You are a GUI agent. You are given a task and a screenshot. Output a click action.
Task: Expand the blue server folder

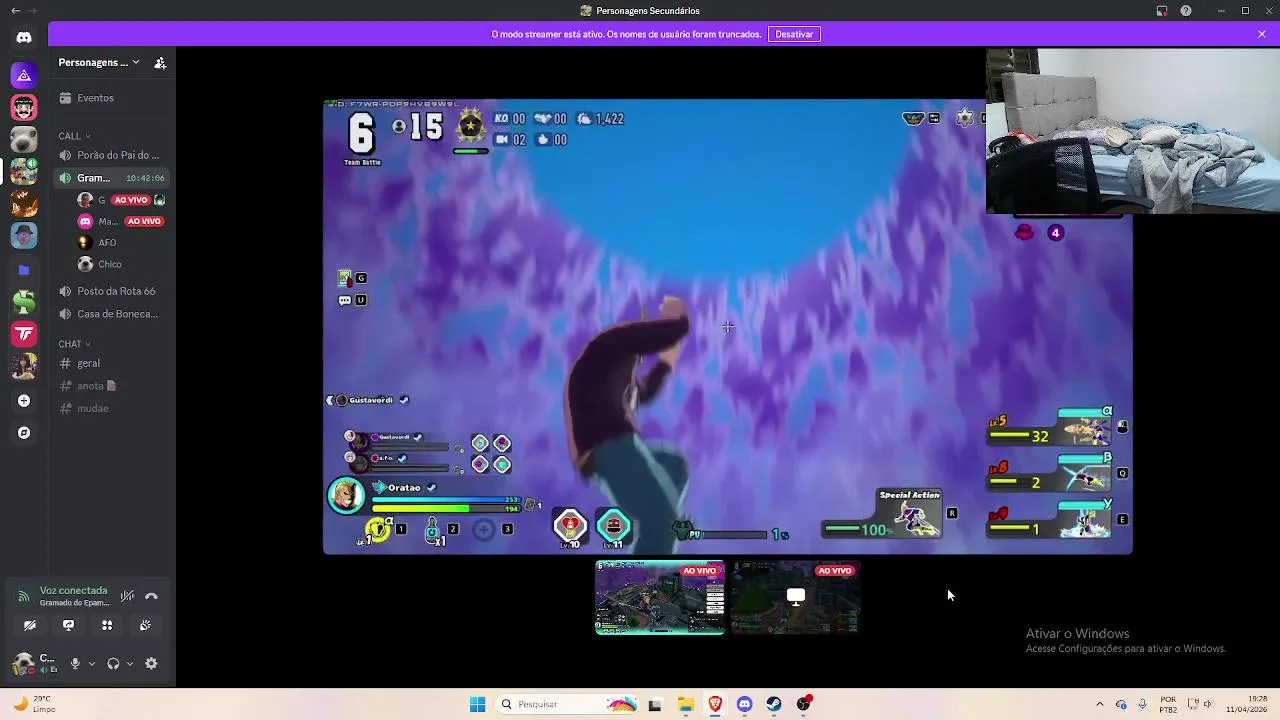[x=24, y=269]
